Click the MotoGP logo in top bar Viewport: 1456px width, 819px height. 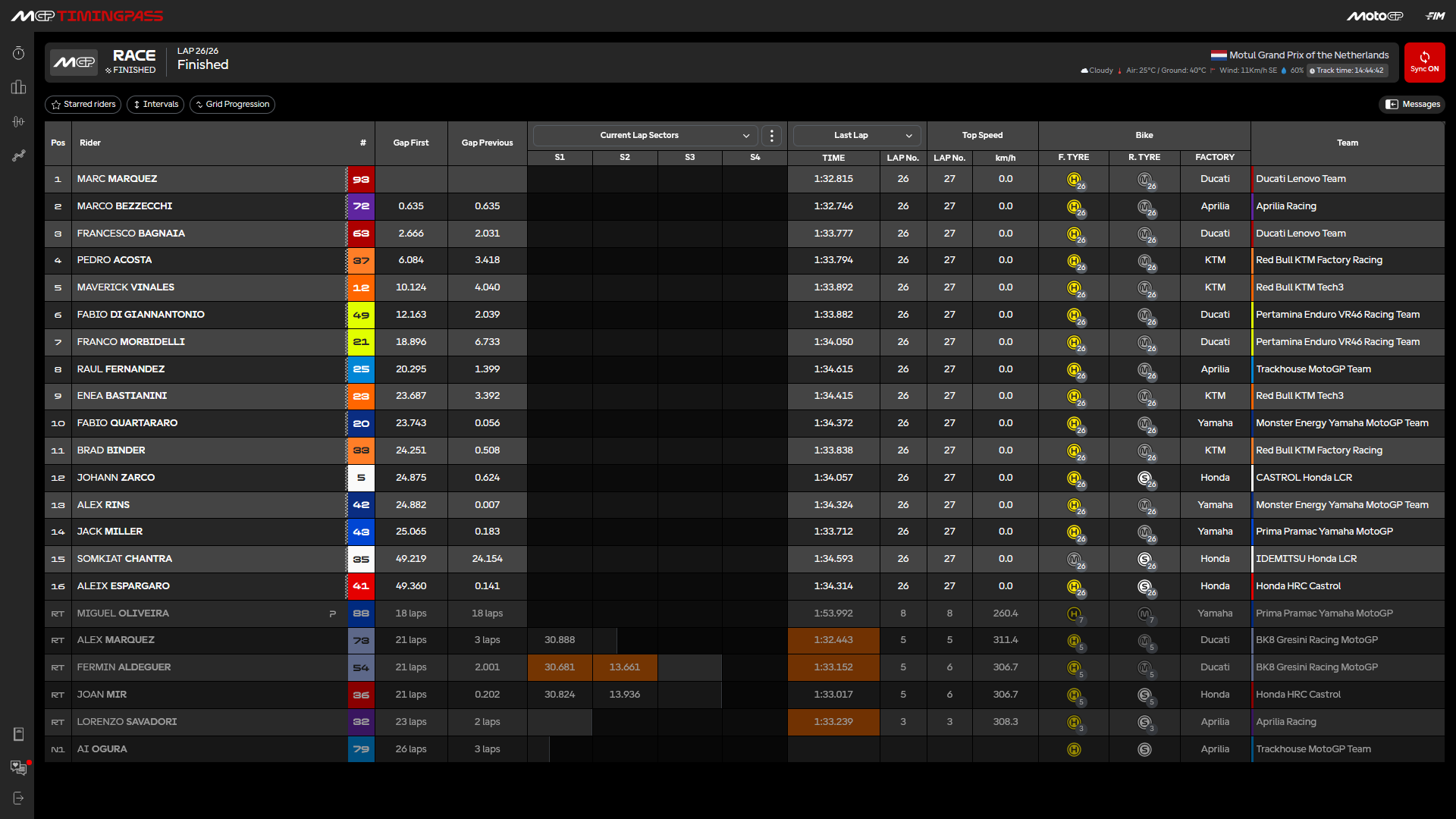(1375, 16)
